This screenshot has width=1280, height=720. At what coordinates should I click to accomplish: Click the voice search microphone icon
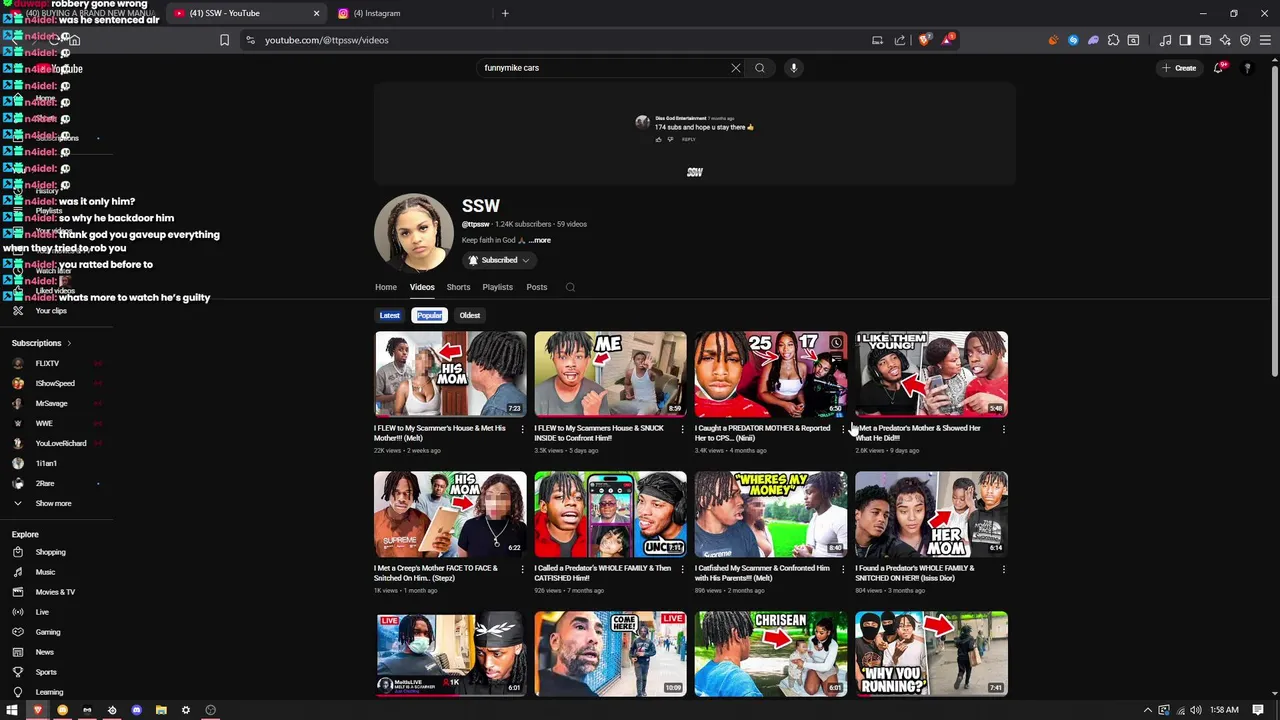pos(794,68)
